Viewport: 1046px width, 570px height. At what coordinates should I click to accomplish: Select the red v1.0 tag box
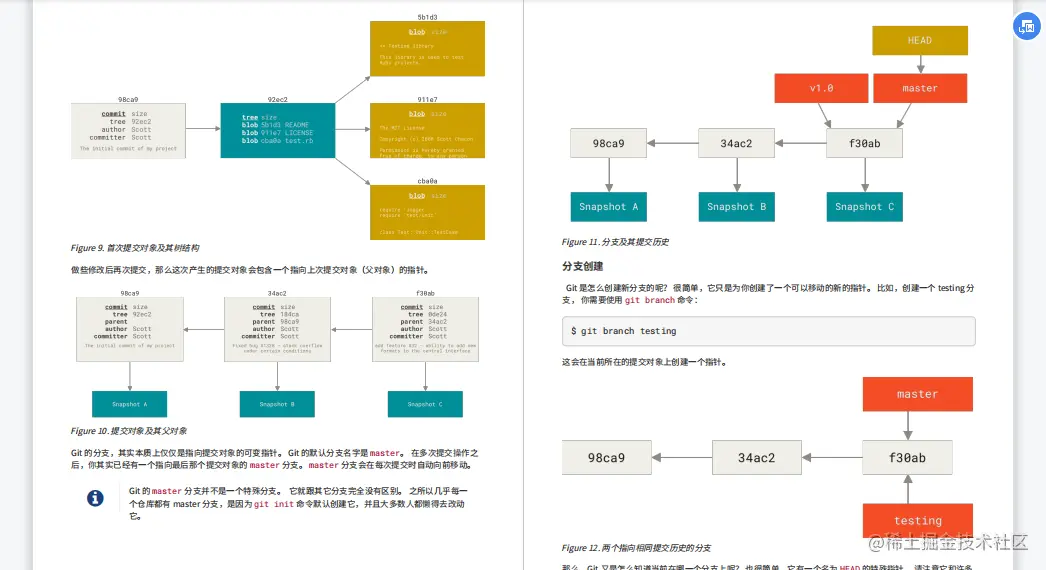click(821, 88)
